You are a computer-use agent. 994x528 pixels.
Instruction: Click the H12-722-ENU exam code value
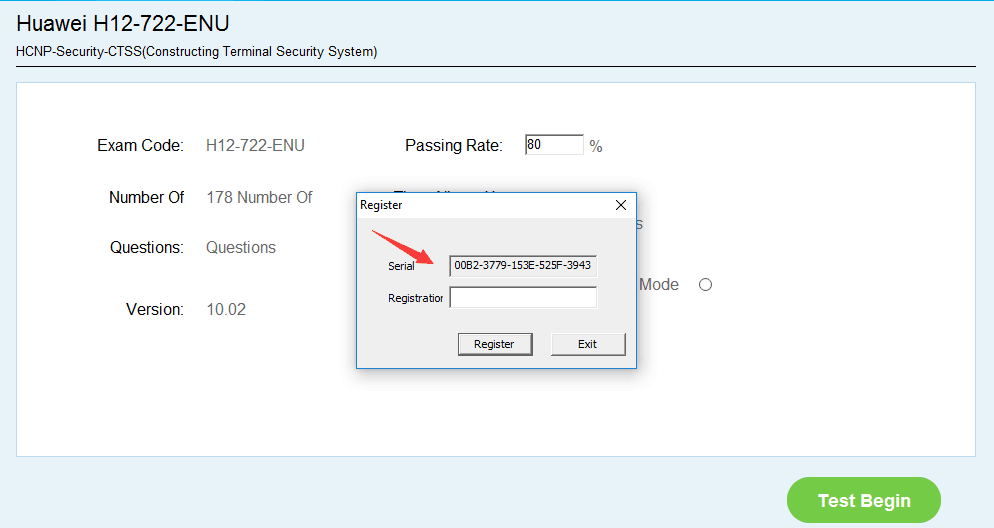coord(255,146)
